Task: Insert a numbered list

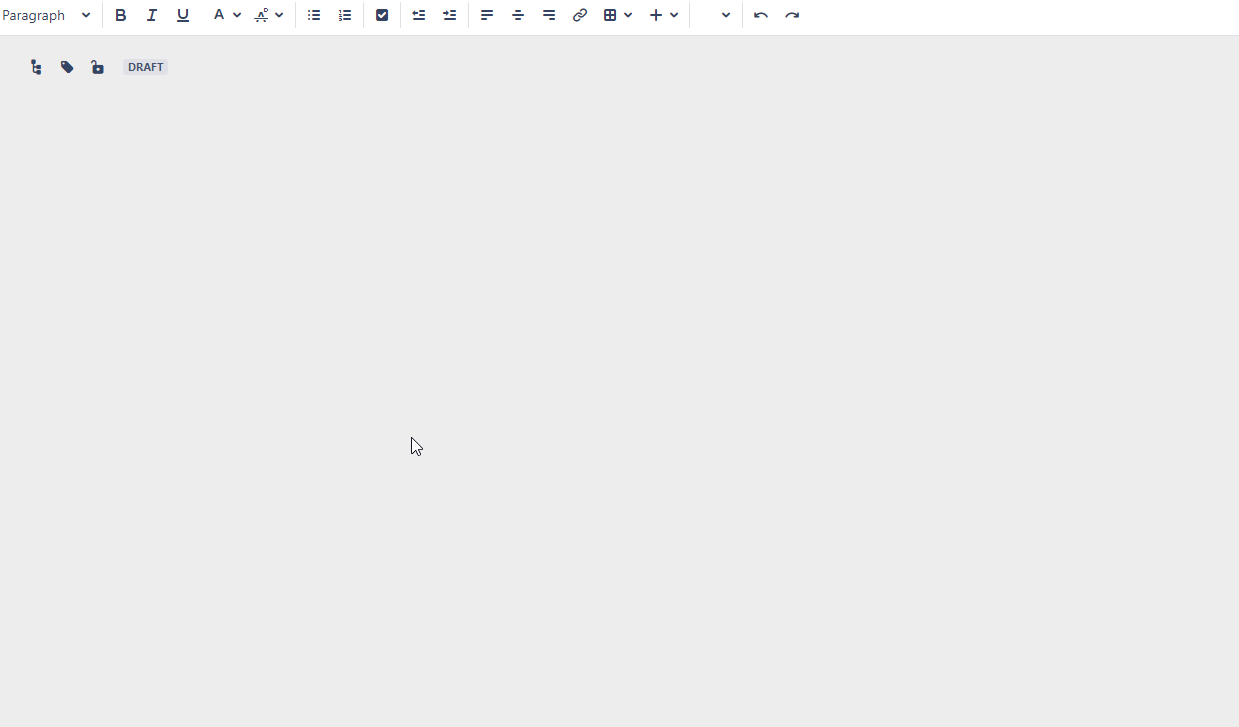Action: pyautogui.click(x=345, y=15)
